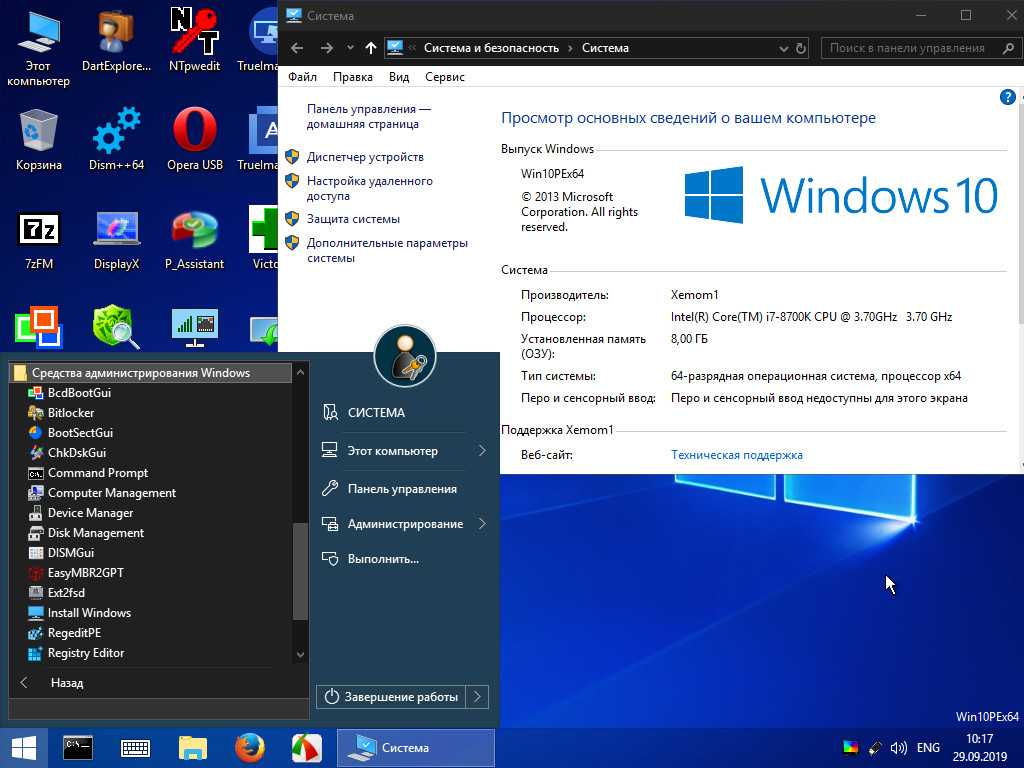Open File Explorer from taskbar
Screen dimensions: 1024x768
[193, 748]
